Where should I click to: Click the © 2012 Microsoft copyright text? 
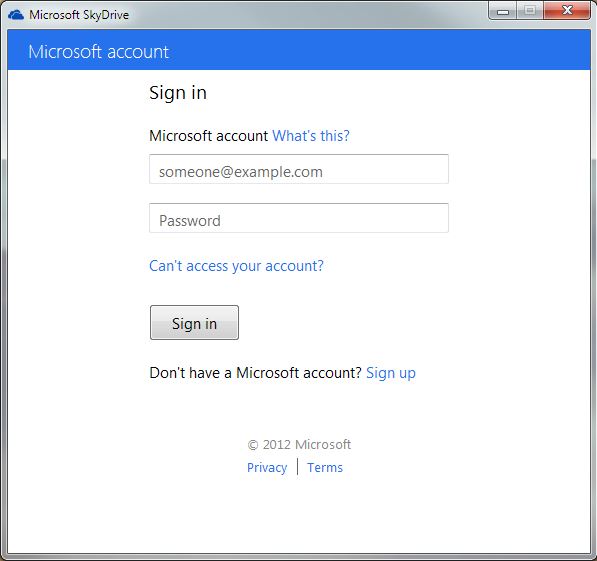[x=299, y=444]
